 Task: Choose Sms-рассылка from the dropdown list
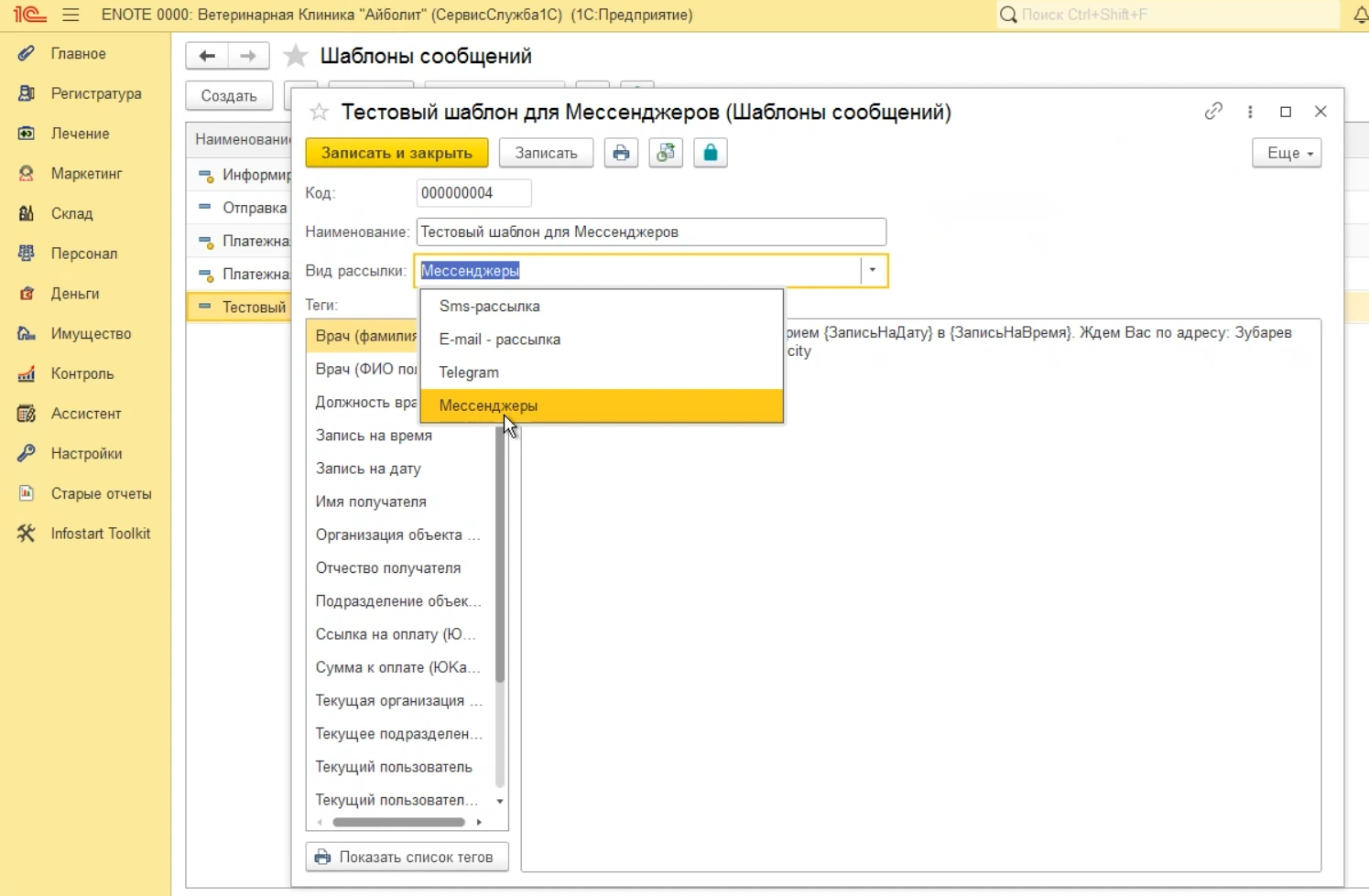602,307
